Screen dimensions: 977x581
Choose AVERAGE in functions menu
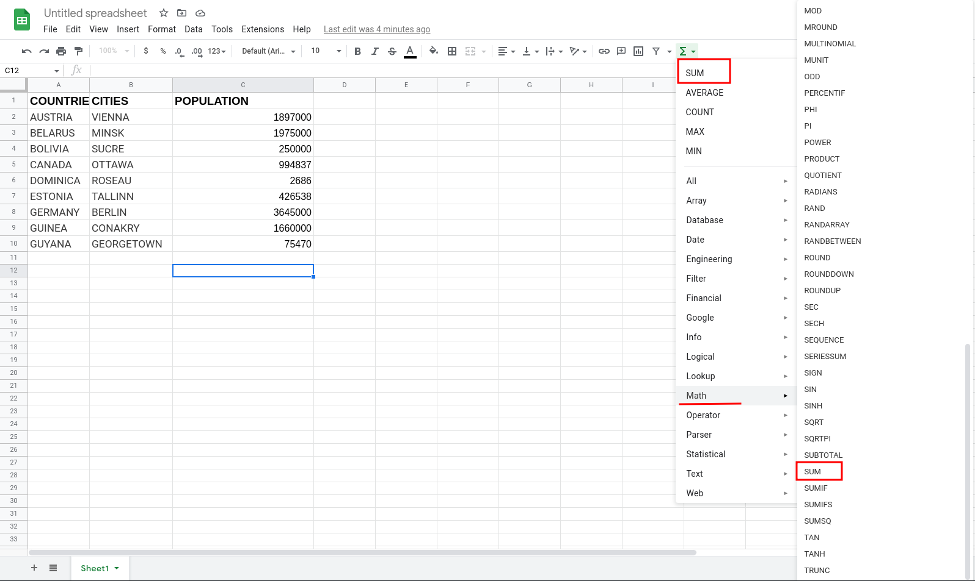pyautogui.click(x=704, y=92)
